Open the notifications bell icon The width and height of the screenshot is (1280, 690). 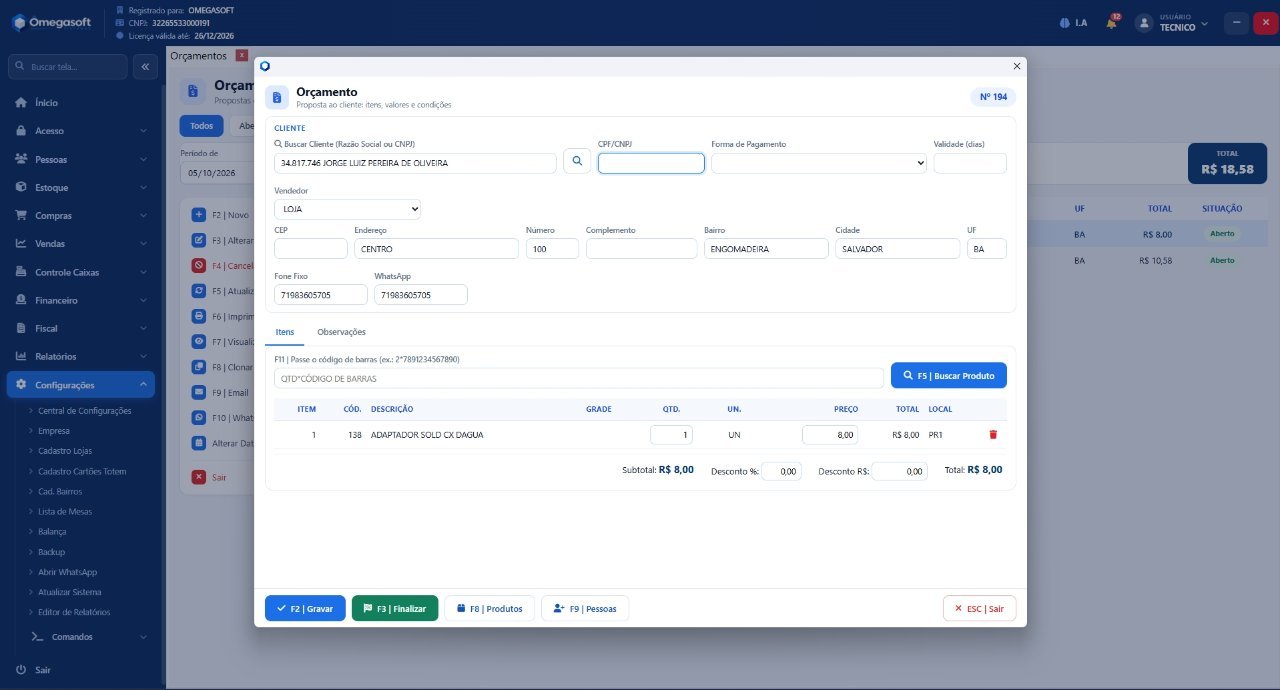point(1111,23)
